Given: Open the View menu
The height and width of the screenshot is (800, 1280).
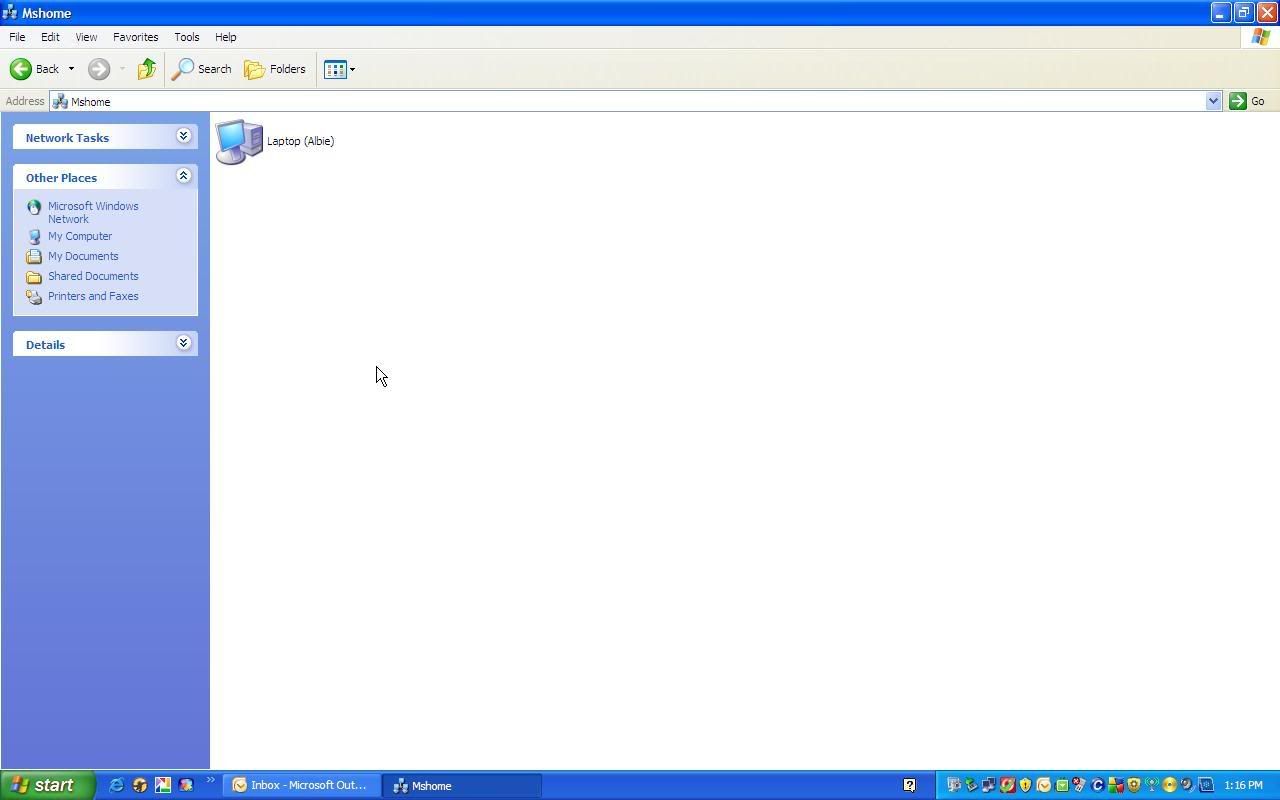Looking at the screenshot, I should (86, 37).
